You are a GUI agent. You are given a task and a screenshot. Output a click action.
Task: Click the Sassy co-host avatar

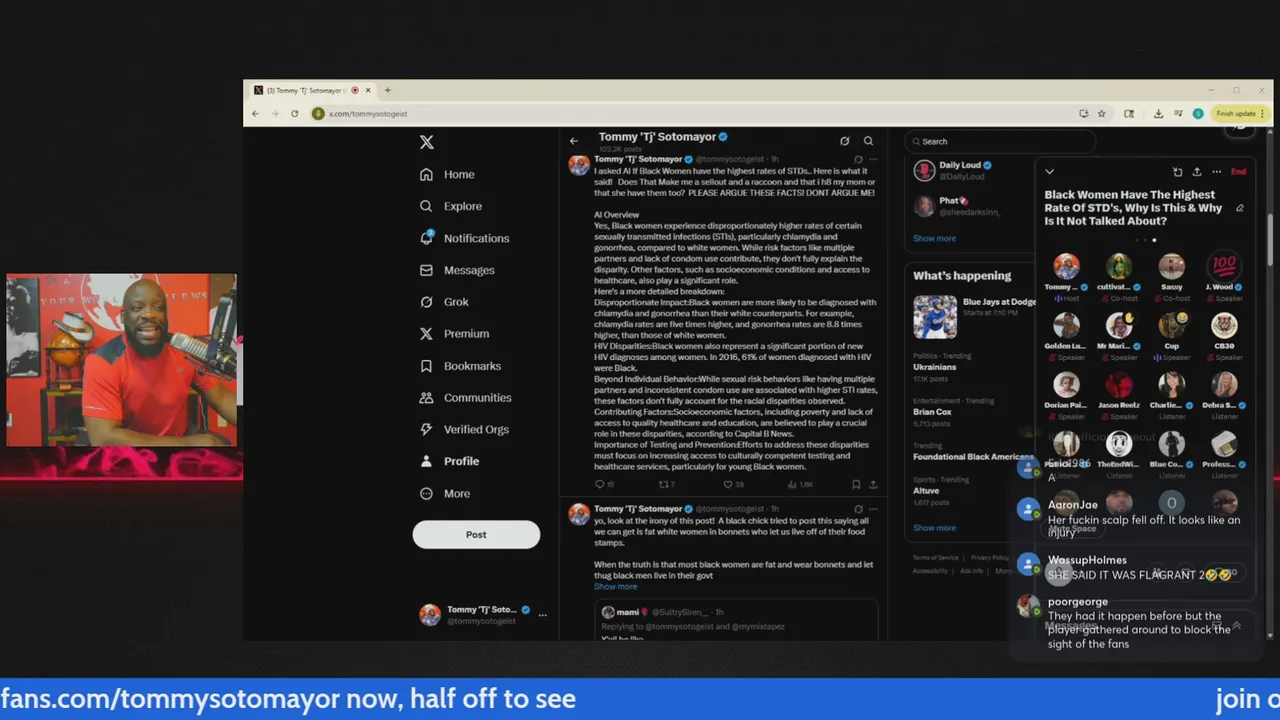point(1171,266)
